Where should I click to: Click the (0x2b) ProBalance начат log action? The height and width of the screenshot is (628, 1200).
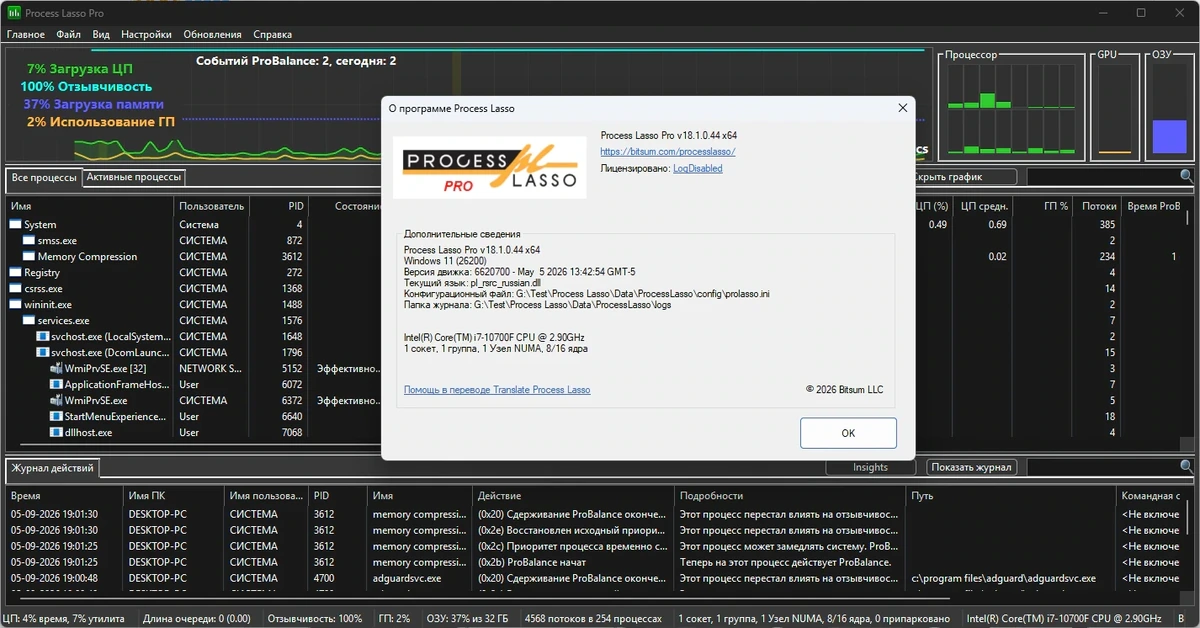534,562
